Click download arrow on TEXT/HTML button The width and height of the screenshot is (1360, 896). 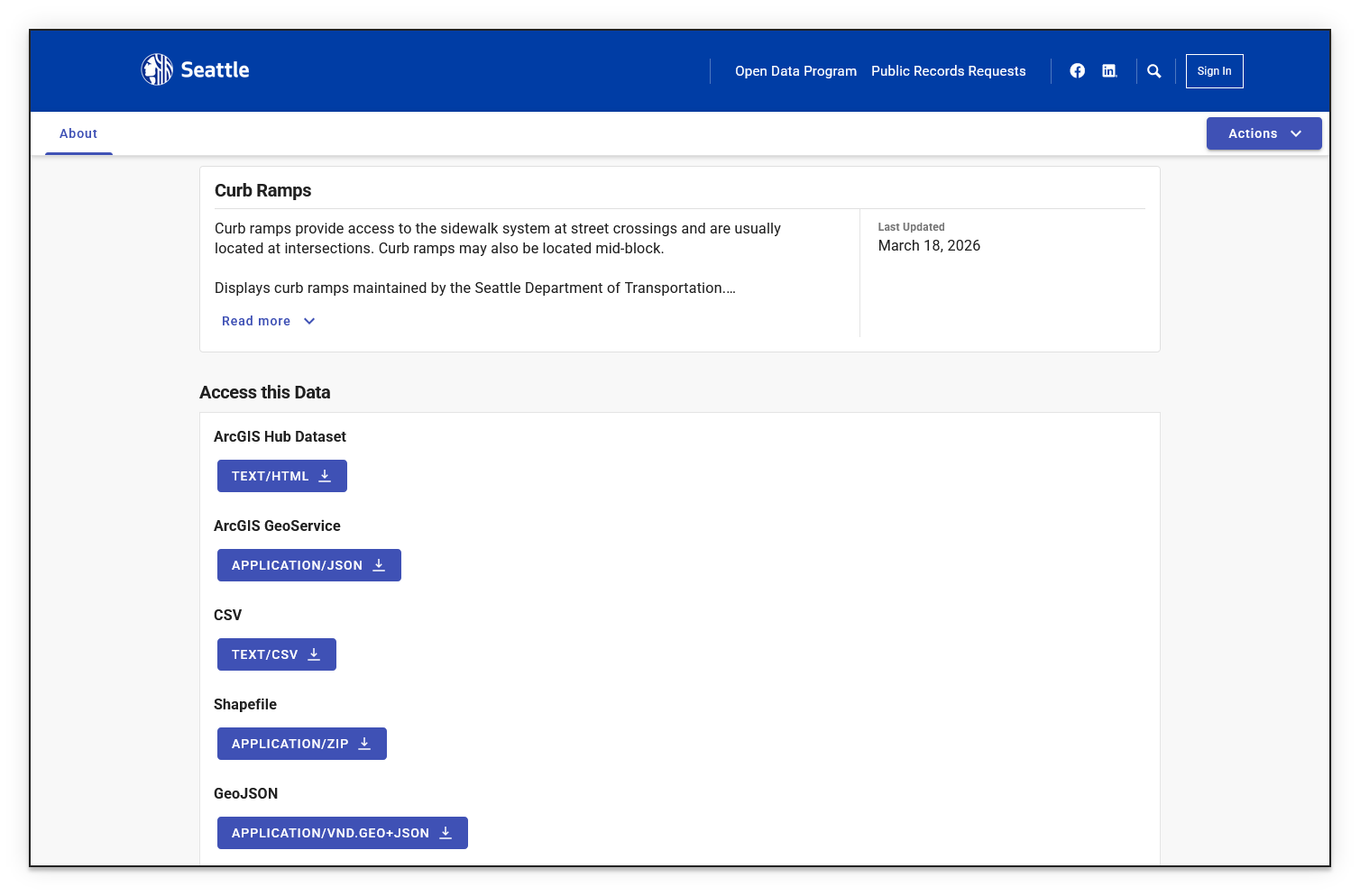click(325, 476)
